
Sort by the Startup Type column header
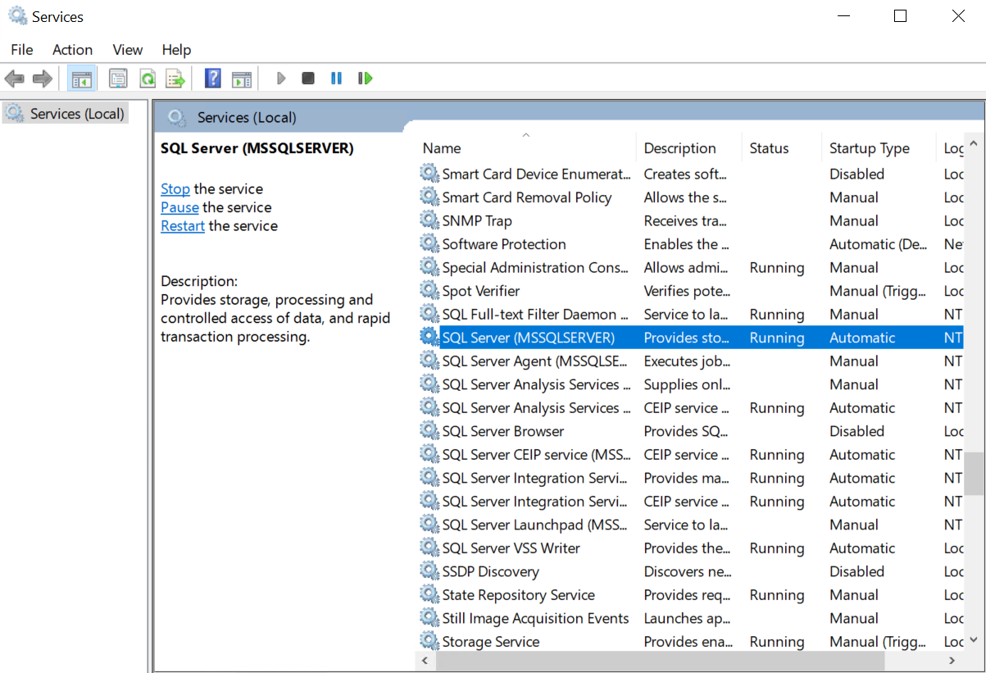tap(879, 149)
